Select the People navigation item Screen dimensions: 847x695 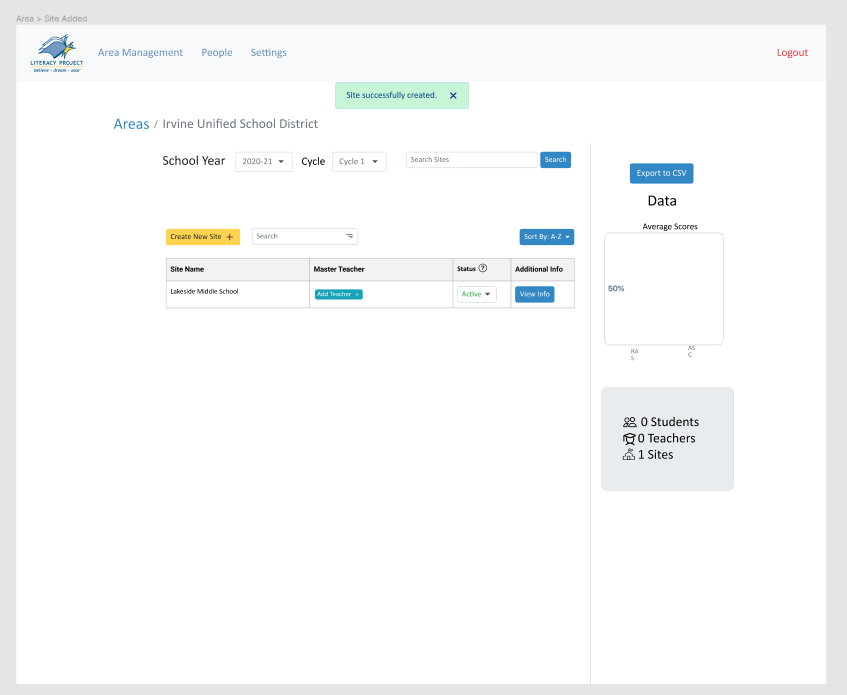(x=216, y=53)
